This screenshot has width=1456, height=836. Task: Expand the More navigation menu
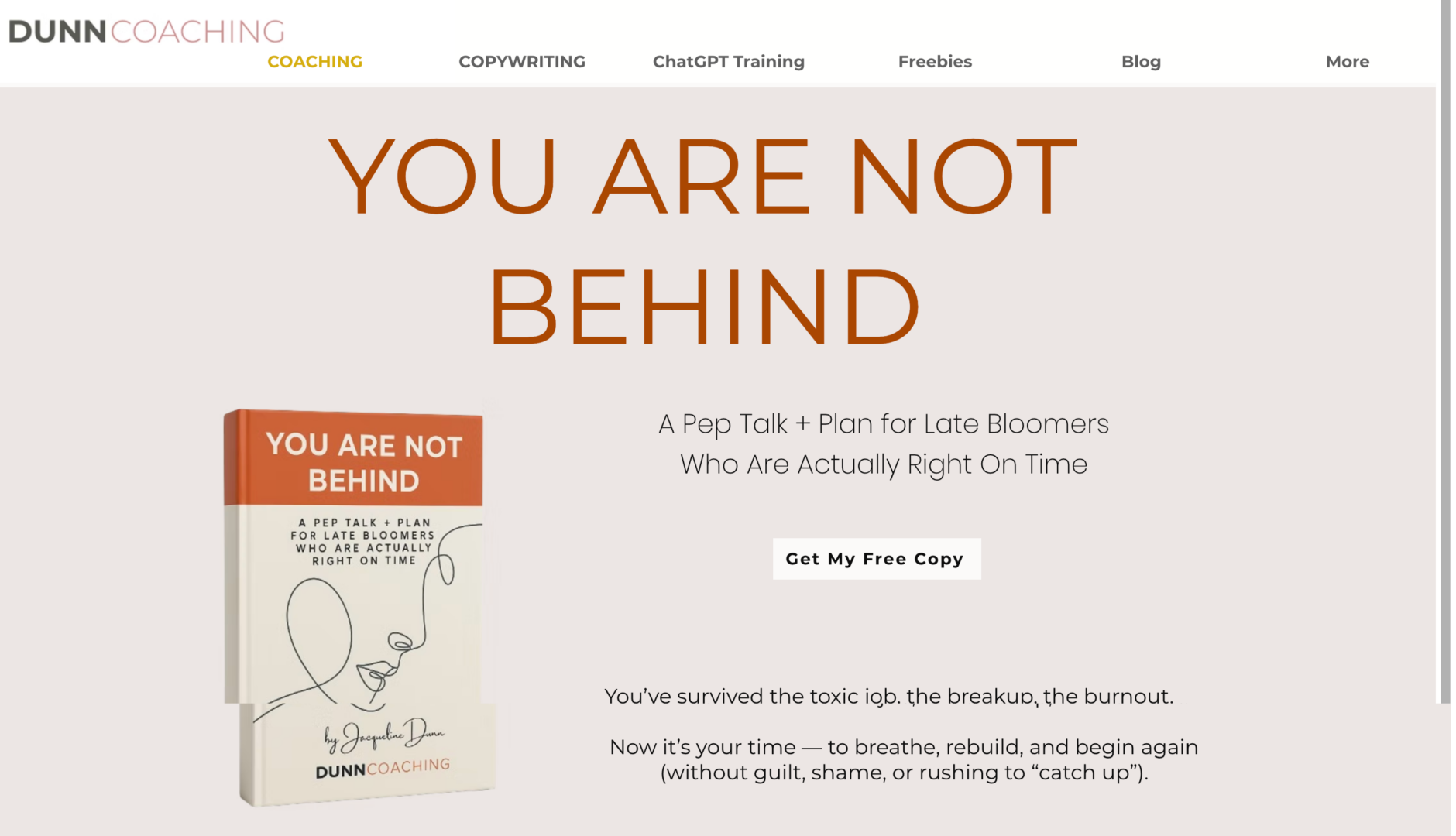(1347, 62)
